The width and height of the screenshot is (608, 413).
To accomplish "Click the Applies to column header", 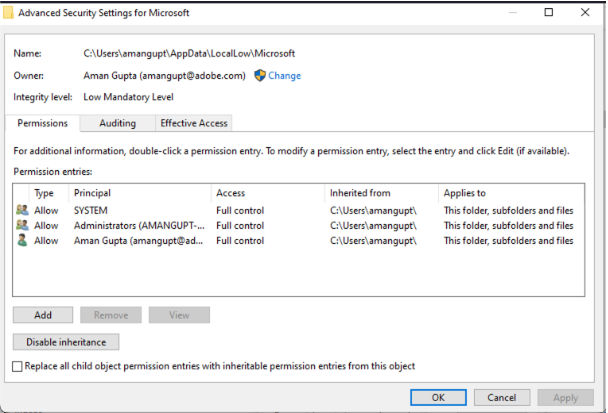I will point(465,192).
